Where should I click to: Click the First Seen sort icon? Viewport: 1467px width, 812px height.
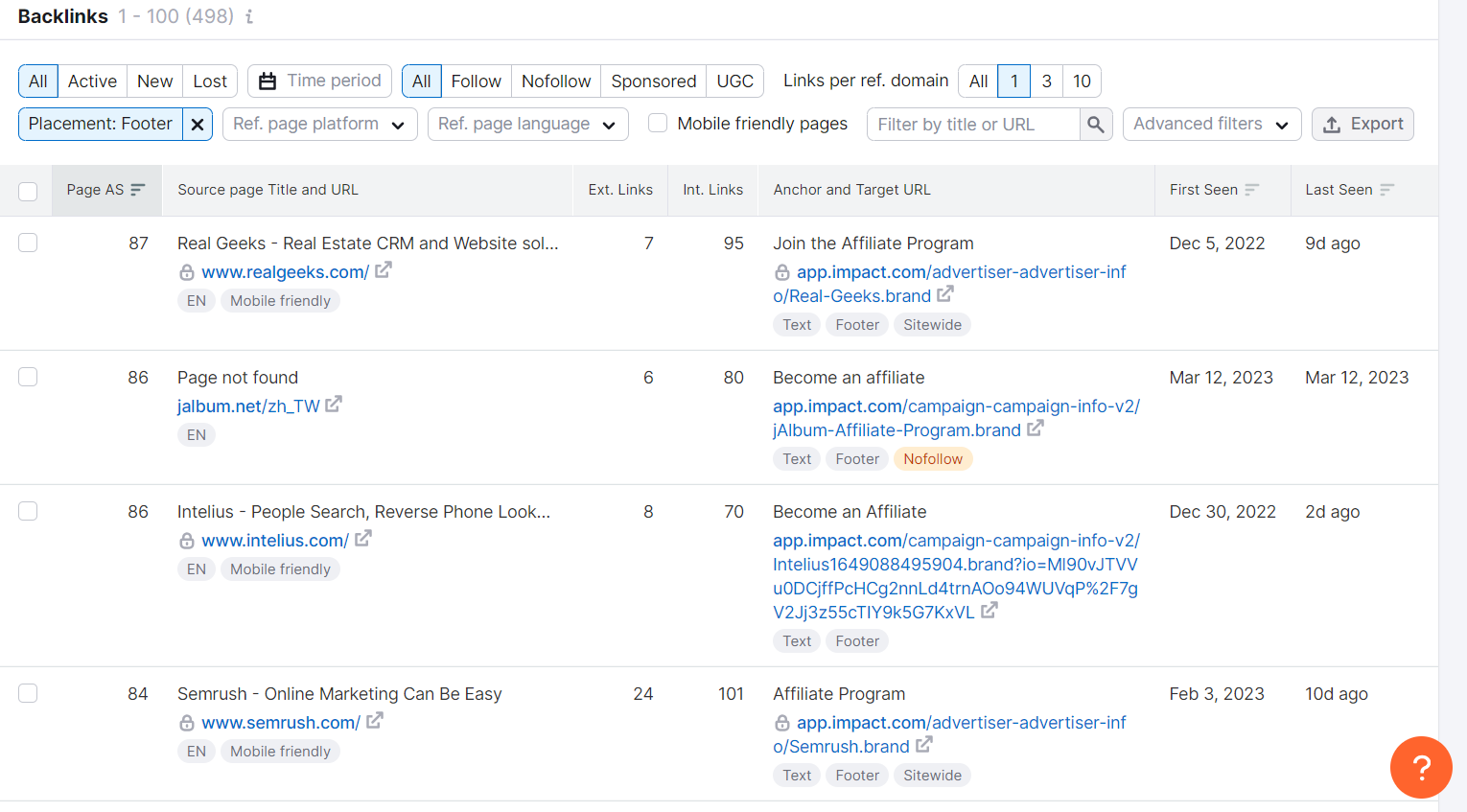1252,190
